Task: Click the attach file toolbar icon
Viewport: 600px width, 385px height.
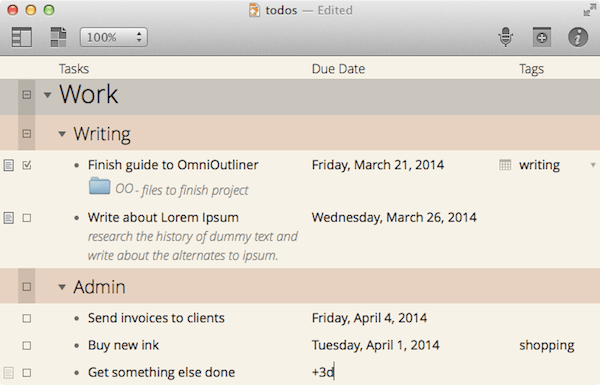Action: 542,37
